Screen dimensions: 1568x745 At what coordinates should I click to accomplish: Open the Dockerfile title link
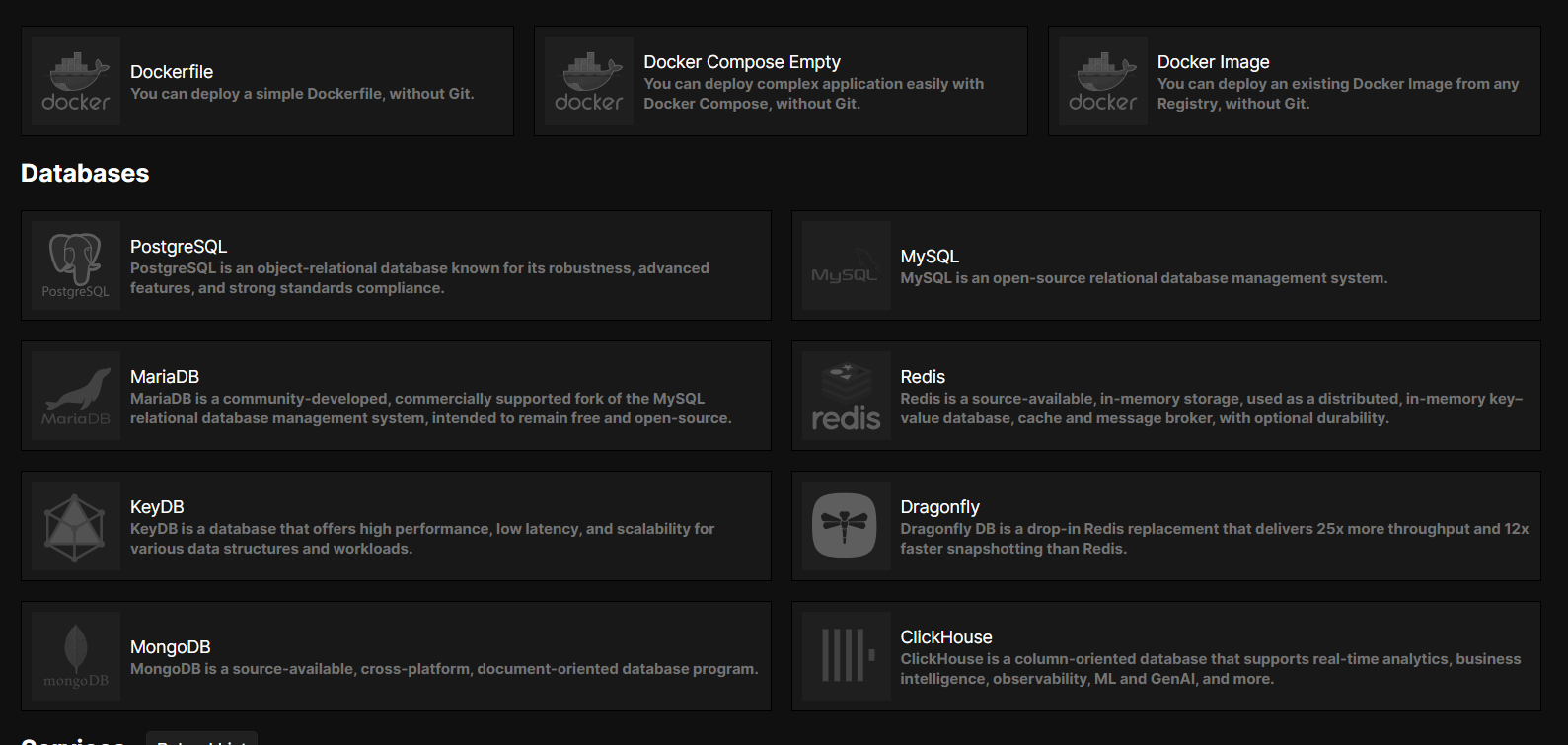[172, 72]
